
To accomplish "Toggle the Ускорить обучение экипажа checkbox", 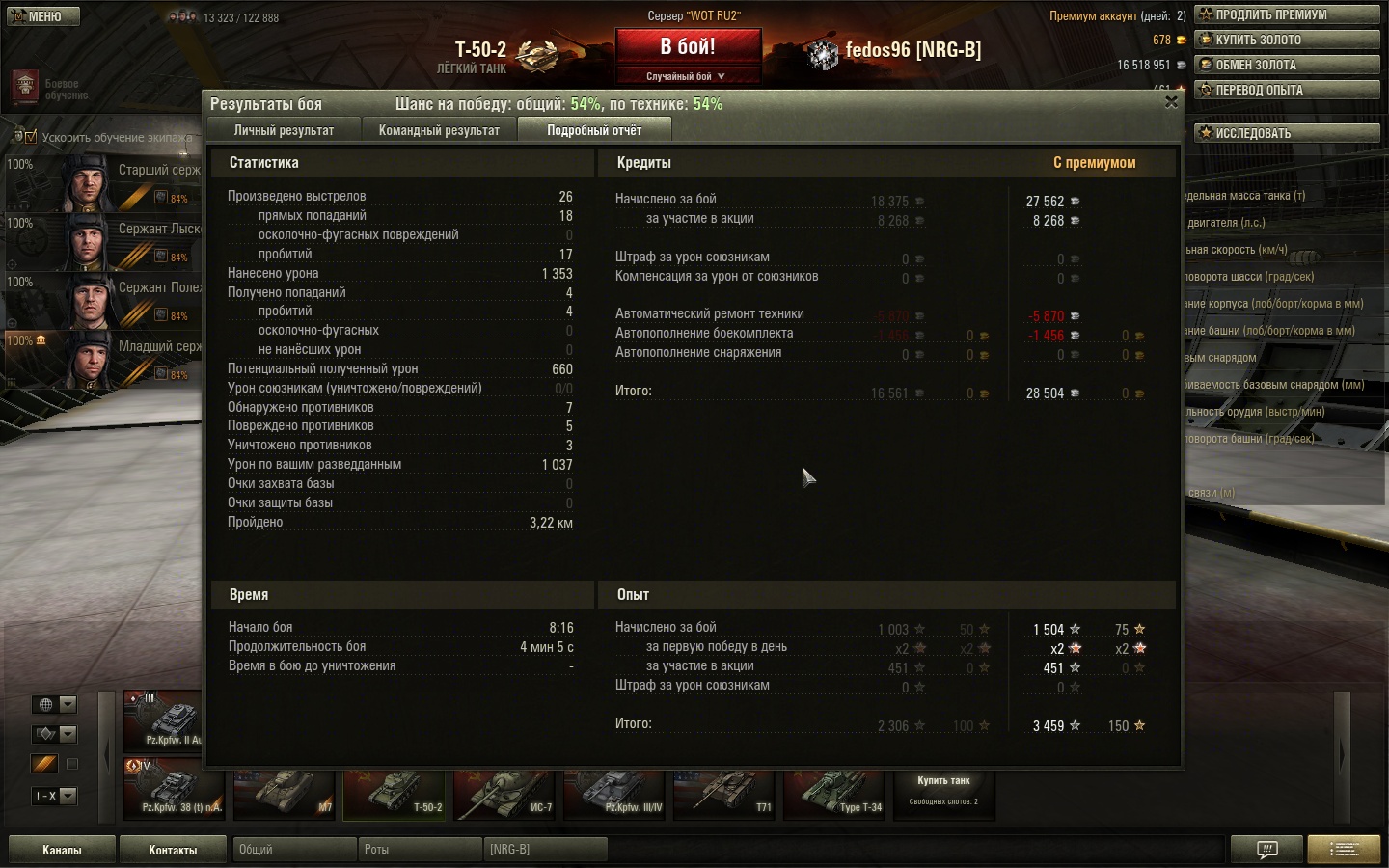I will tap(30, 137).
